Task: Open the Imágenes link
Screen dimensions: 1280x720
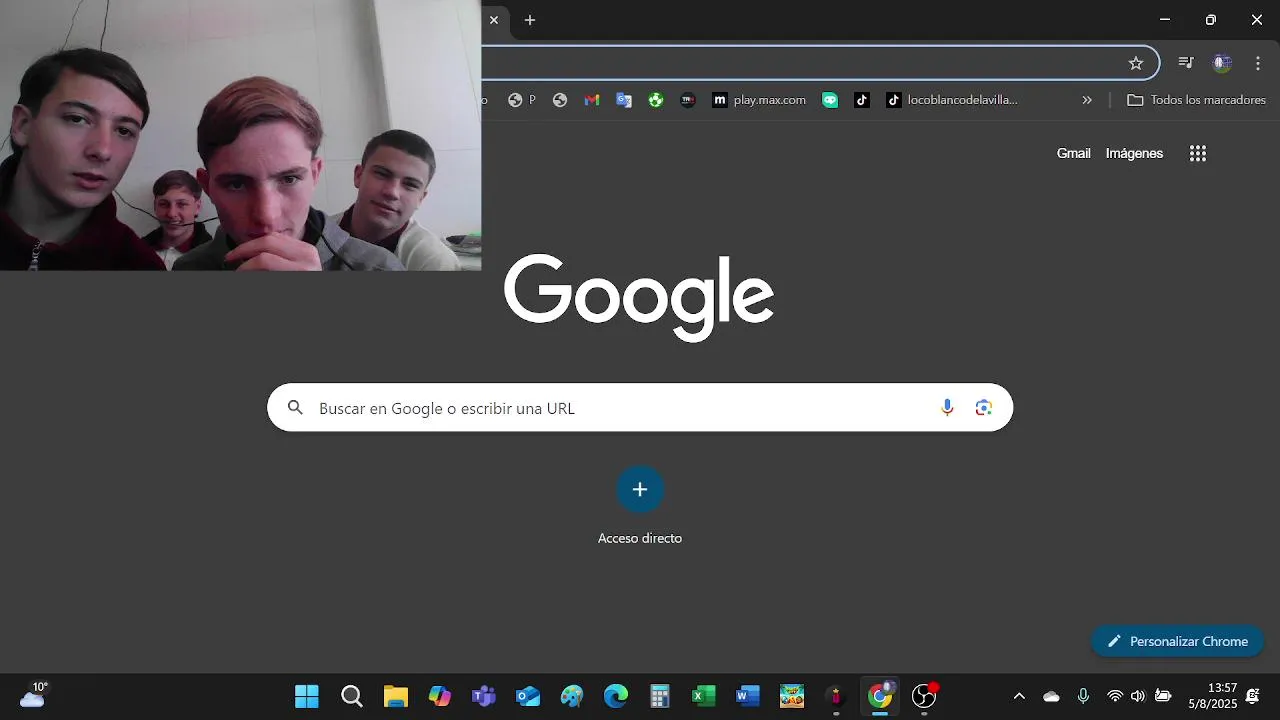Action: (x=1134, y=153)
